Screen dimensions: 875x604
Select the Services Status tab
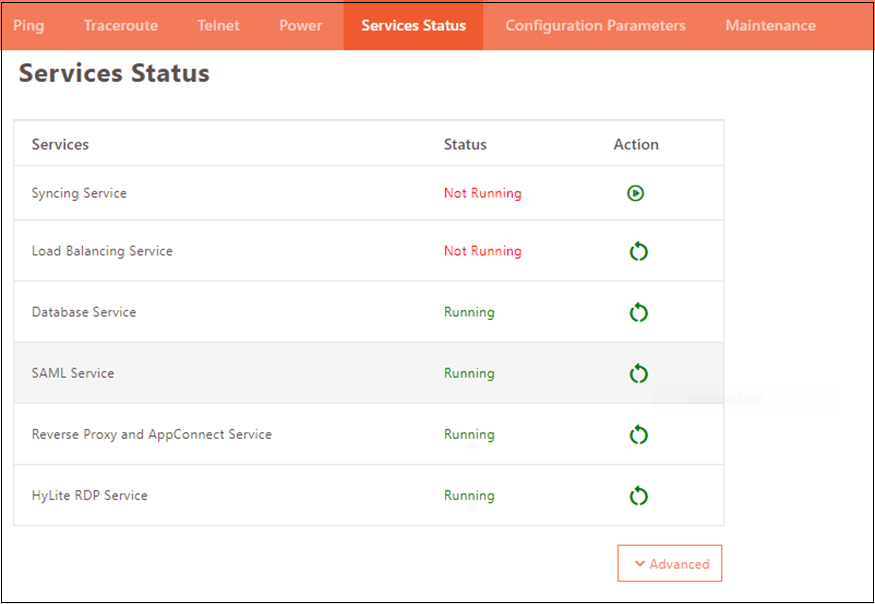tap(413, 25)
